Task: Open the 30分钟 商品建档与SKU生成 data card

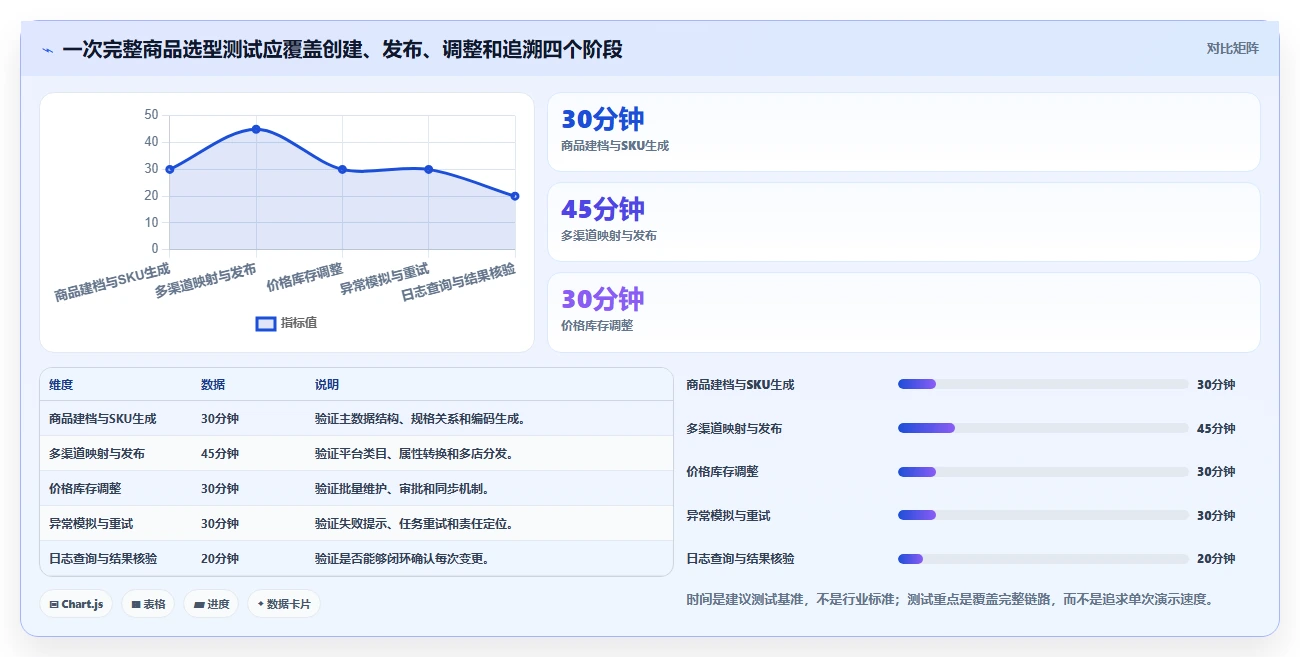Action: (903, 132)
